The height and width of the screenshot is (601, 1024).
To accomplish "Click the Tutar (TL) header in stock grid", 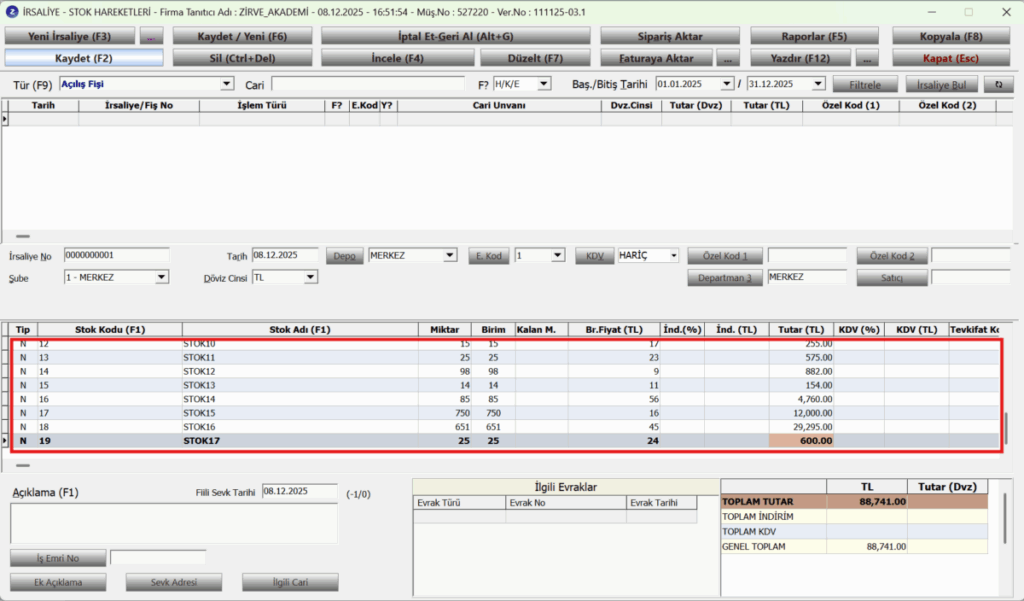I will pyautogui.click(x=801, y=329).
